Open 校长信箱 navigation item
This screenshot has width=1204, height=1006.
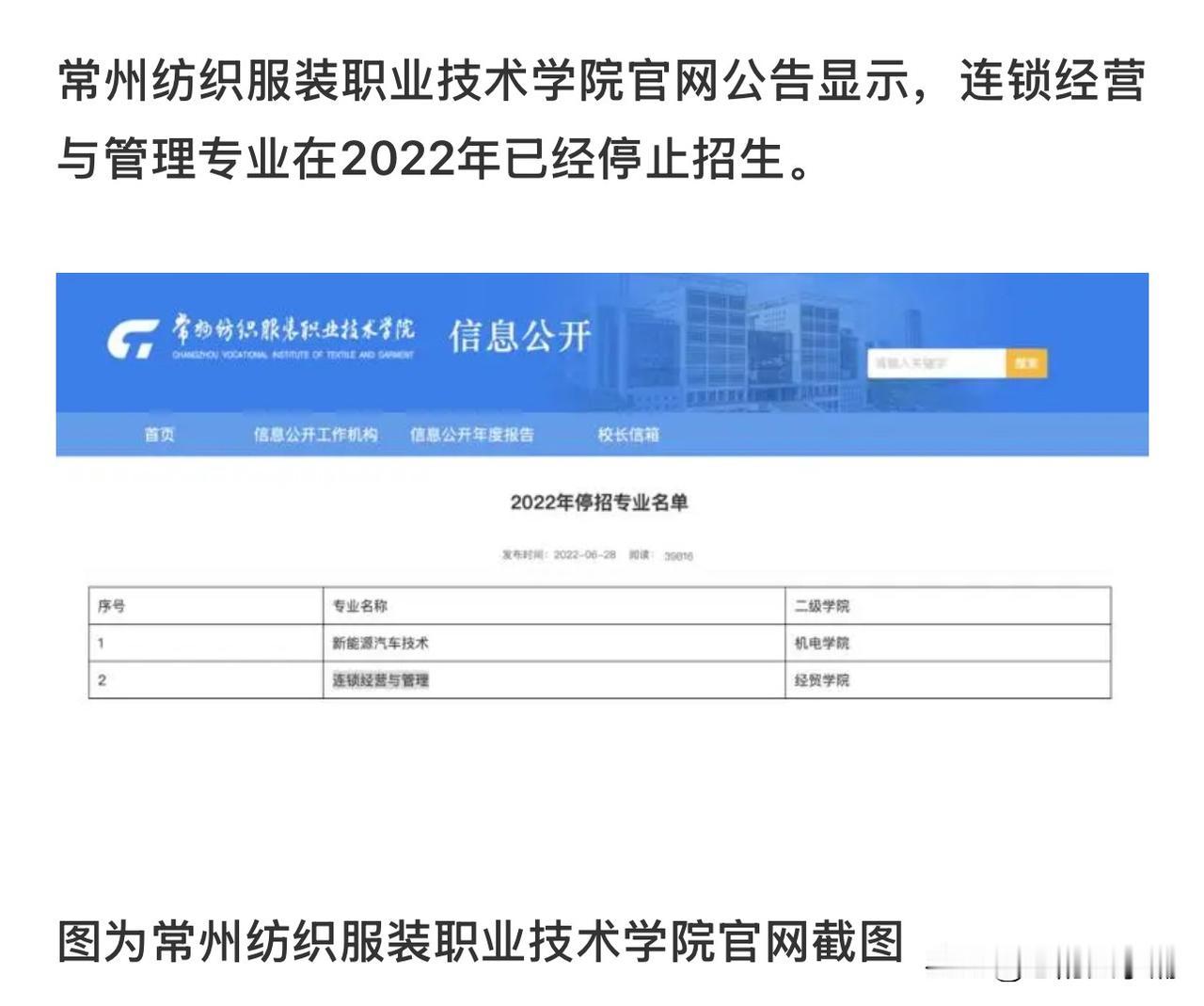tap(628, 435)
